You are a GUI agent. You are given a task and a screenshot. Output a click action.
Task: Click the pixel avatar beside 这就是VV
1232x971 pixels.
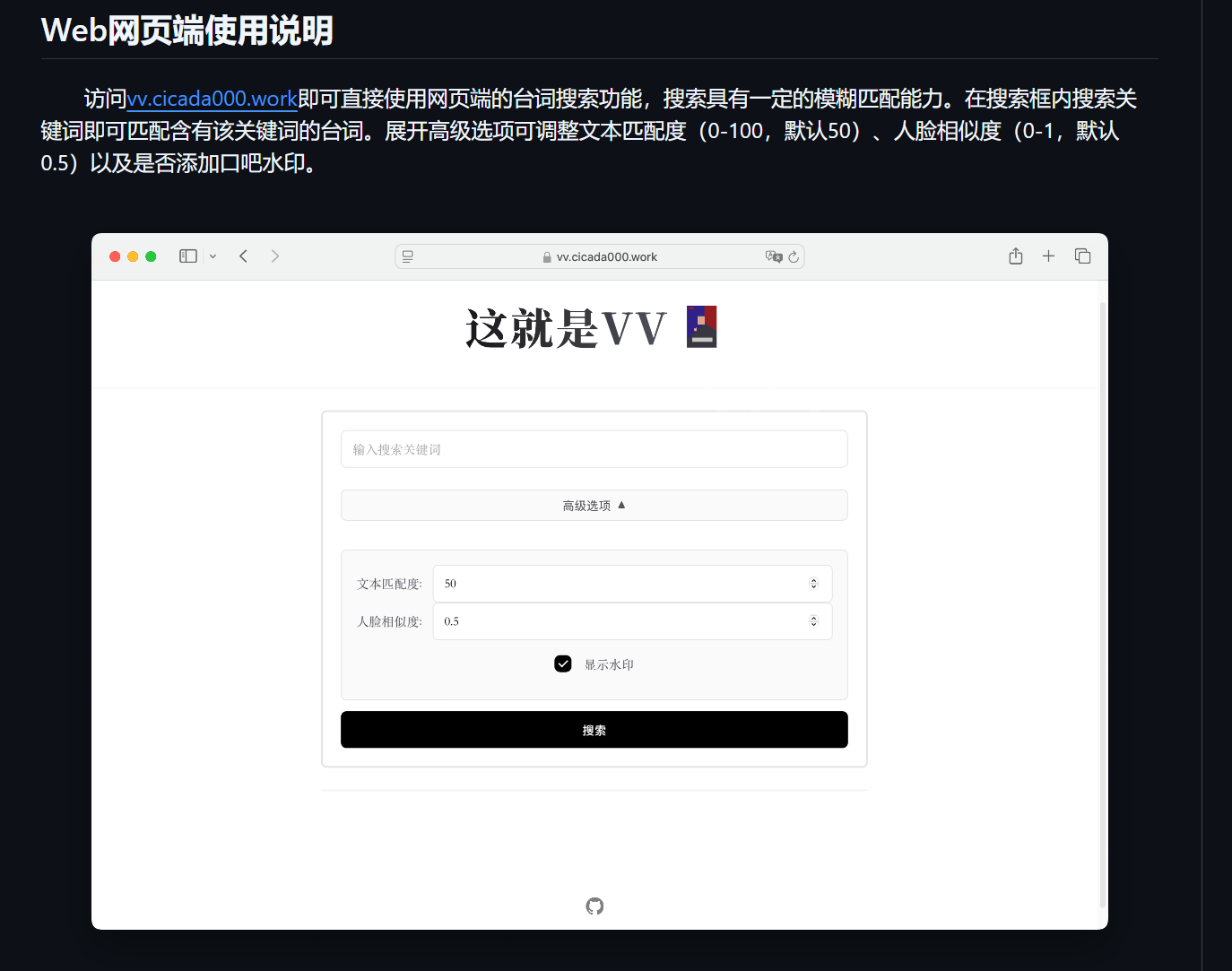701,326
